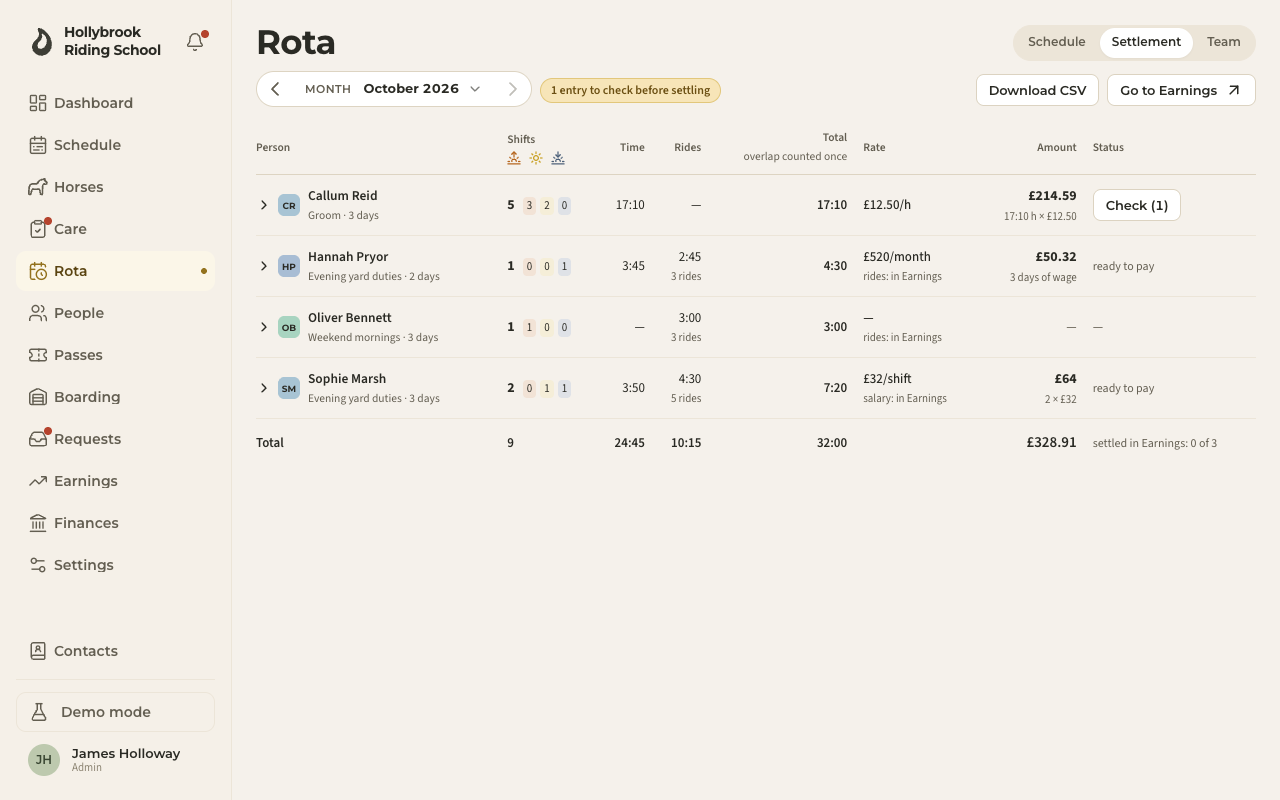
Task: Toggle Demo mode
Action: point(115,712)
